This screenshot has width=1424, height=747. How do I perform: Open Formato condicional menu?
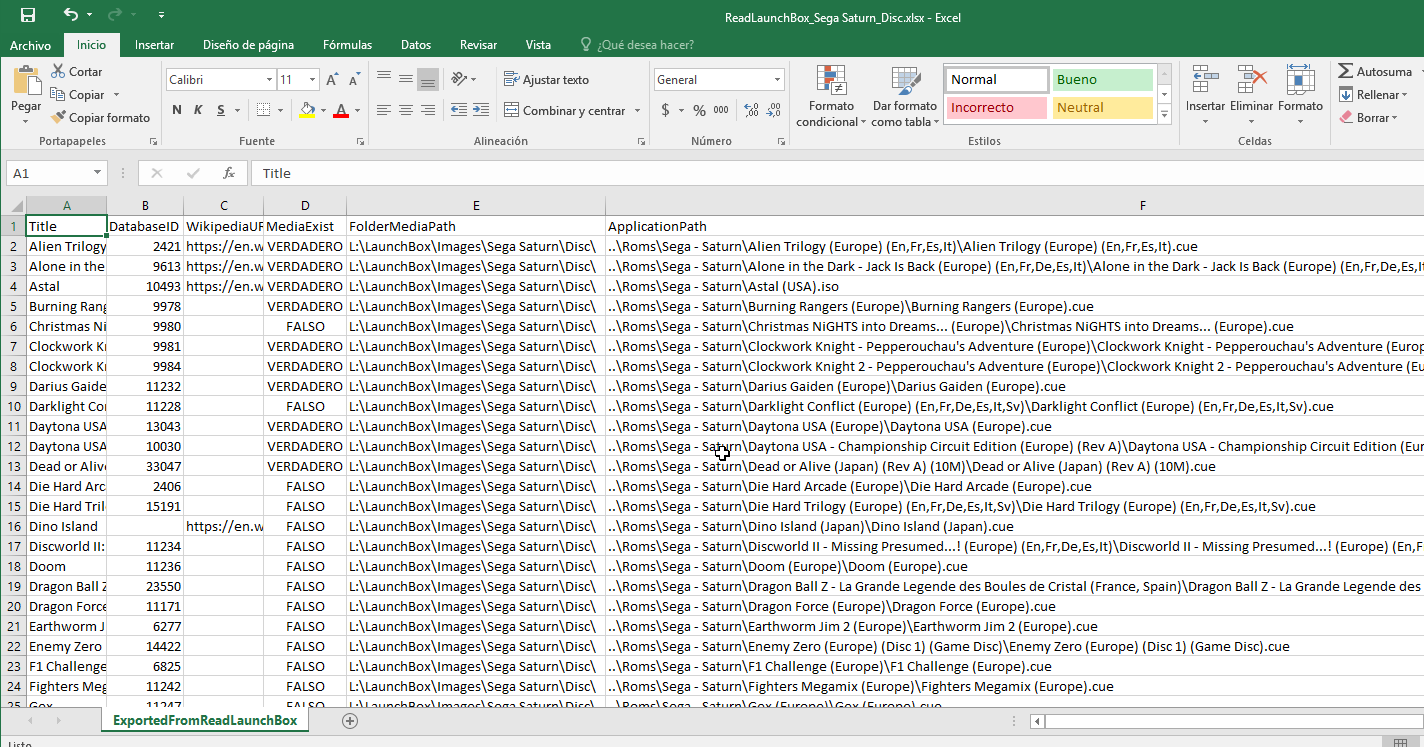tap(831, 97)
